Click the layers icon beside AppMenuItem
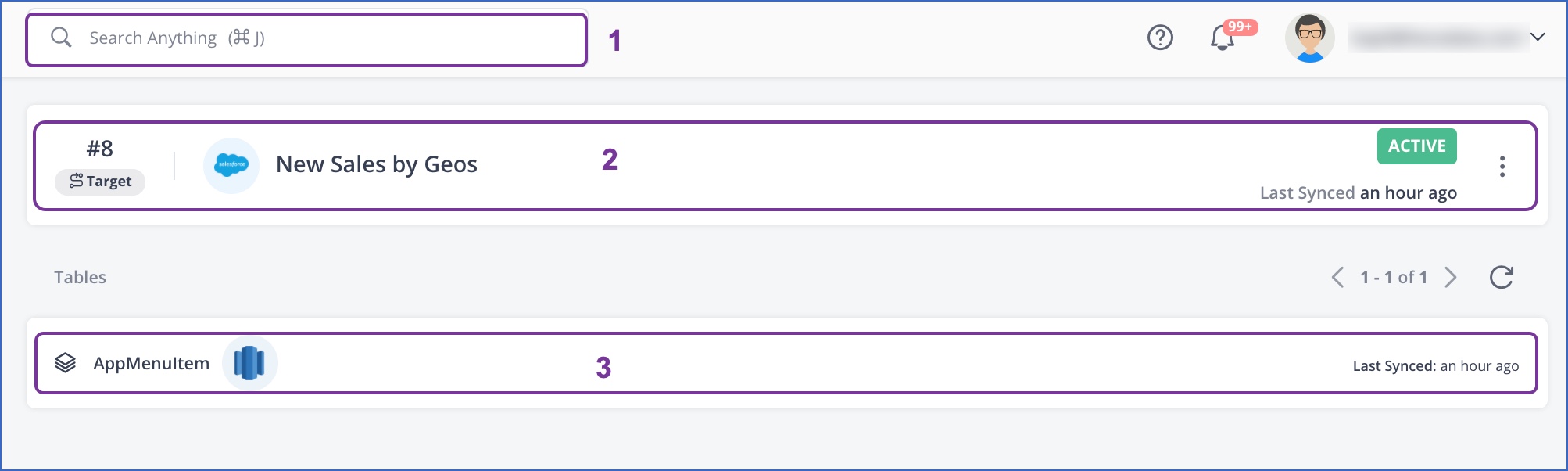Screen dimensions: 1568x471 coord(66,362)
